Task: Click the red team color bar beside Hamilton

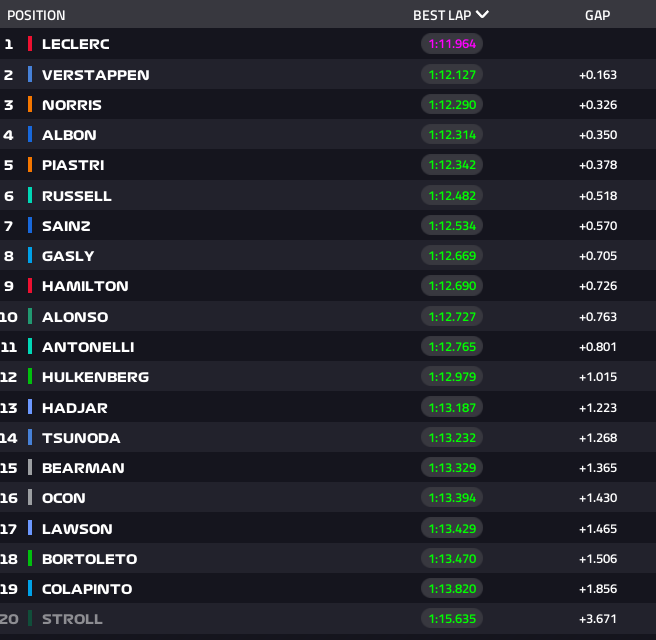Action: coord(30,286)
